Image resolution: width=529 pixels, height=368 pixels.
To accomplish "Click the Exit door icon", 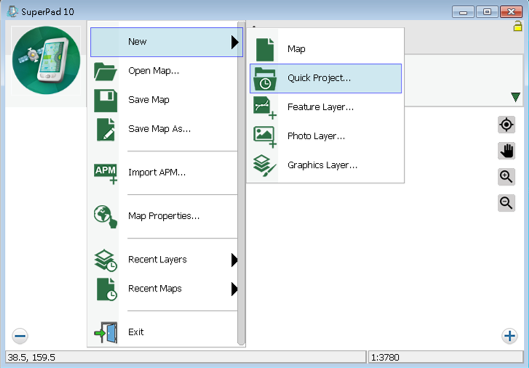I will click(106, 332).
